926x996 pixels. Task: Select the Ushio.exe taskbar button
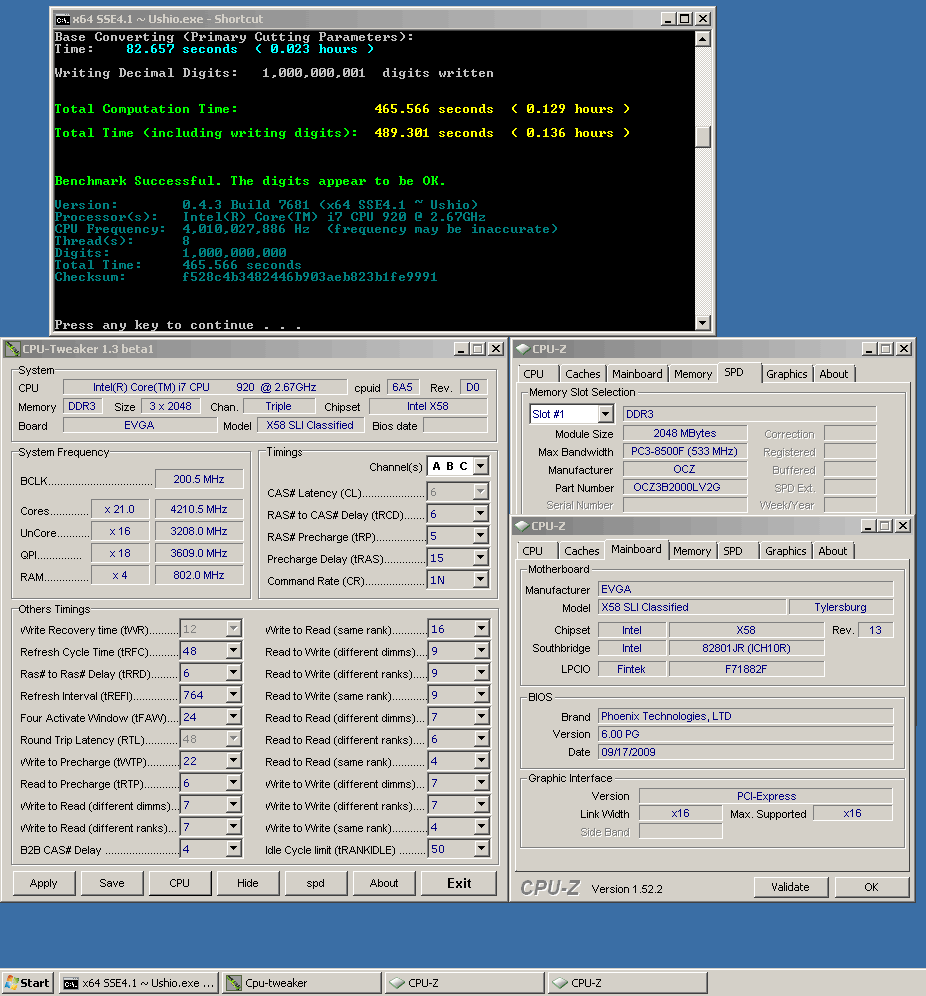coord(138,983)
